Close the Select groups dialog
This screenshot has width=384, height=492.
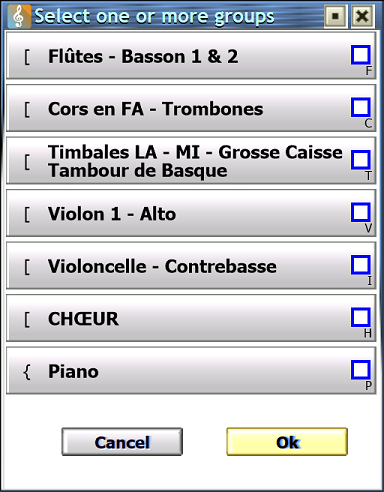362,16
